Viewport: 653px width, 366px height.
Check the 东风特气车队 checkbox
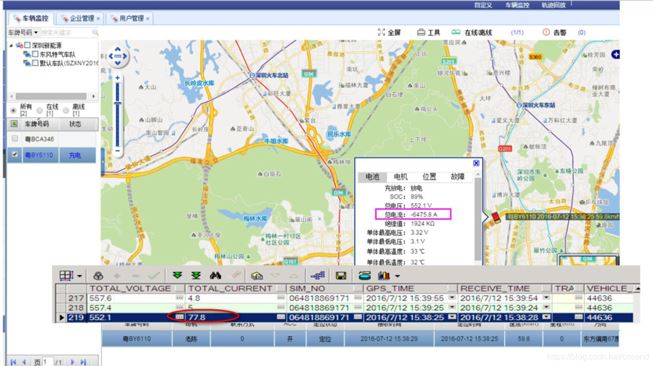tap(35, 54)
